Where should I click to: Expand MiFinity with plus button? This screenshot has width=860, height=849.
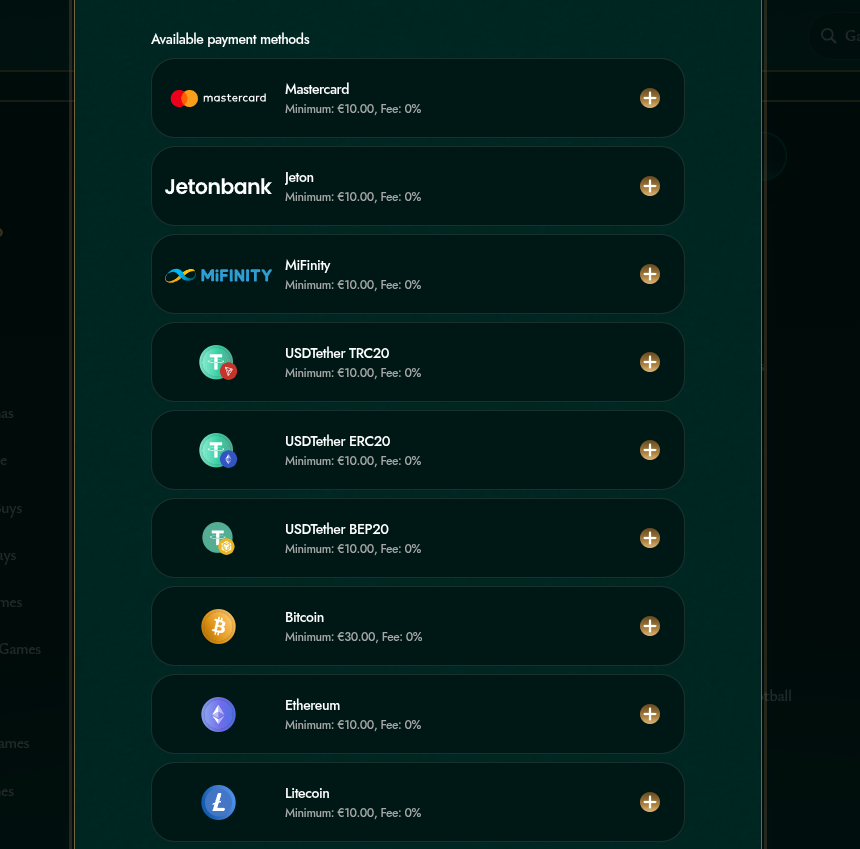point(650,274)
